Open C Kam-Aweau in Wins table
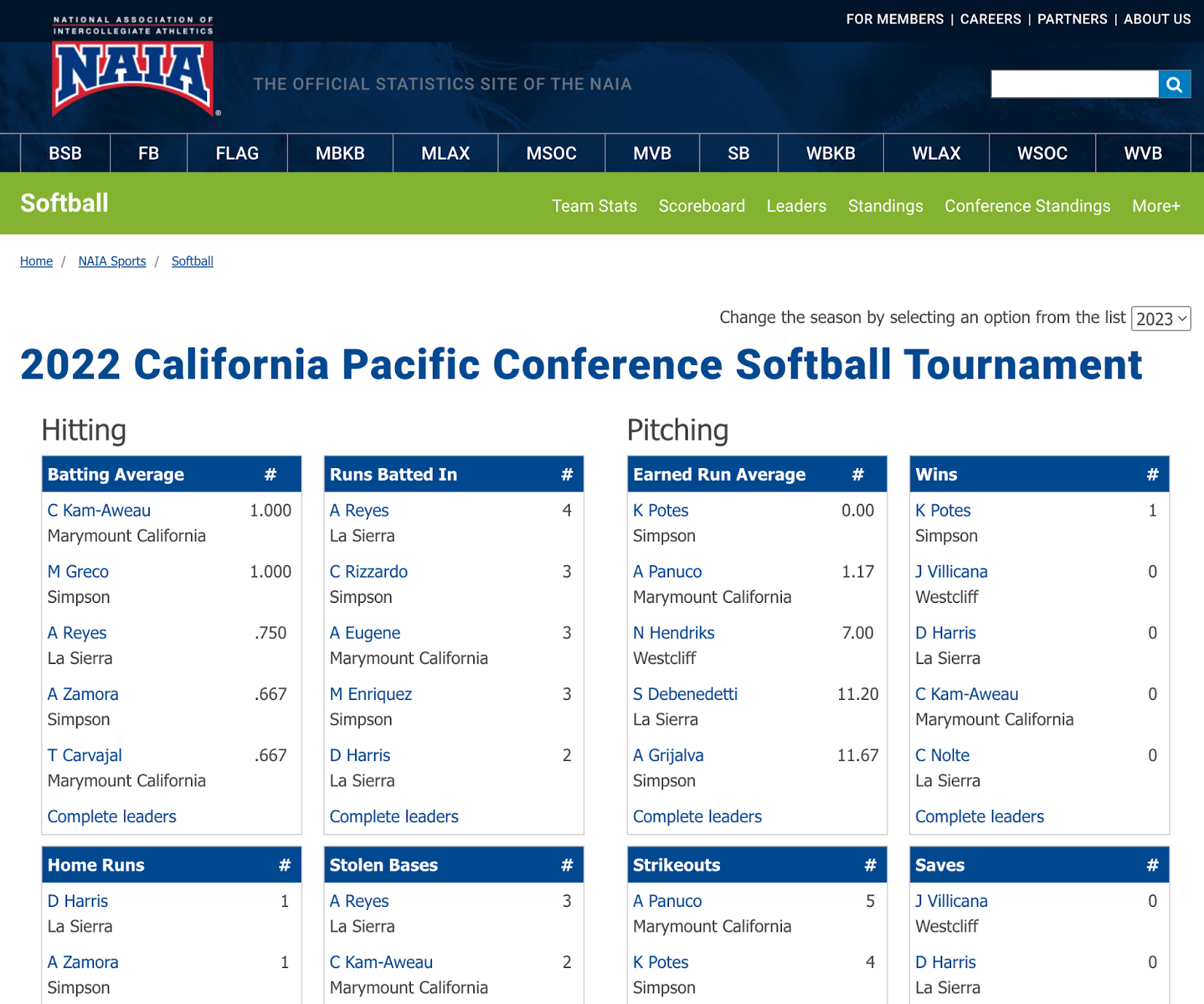This screenshot has width=1204, height=1004. 967,694
